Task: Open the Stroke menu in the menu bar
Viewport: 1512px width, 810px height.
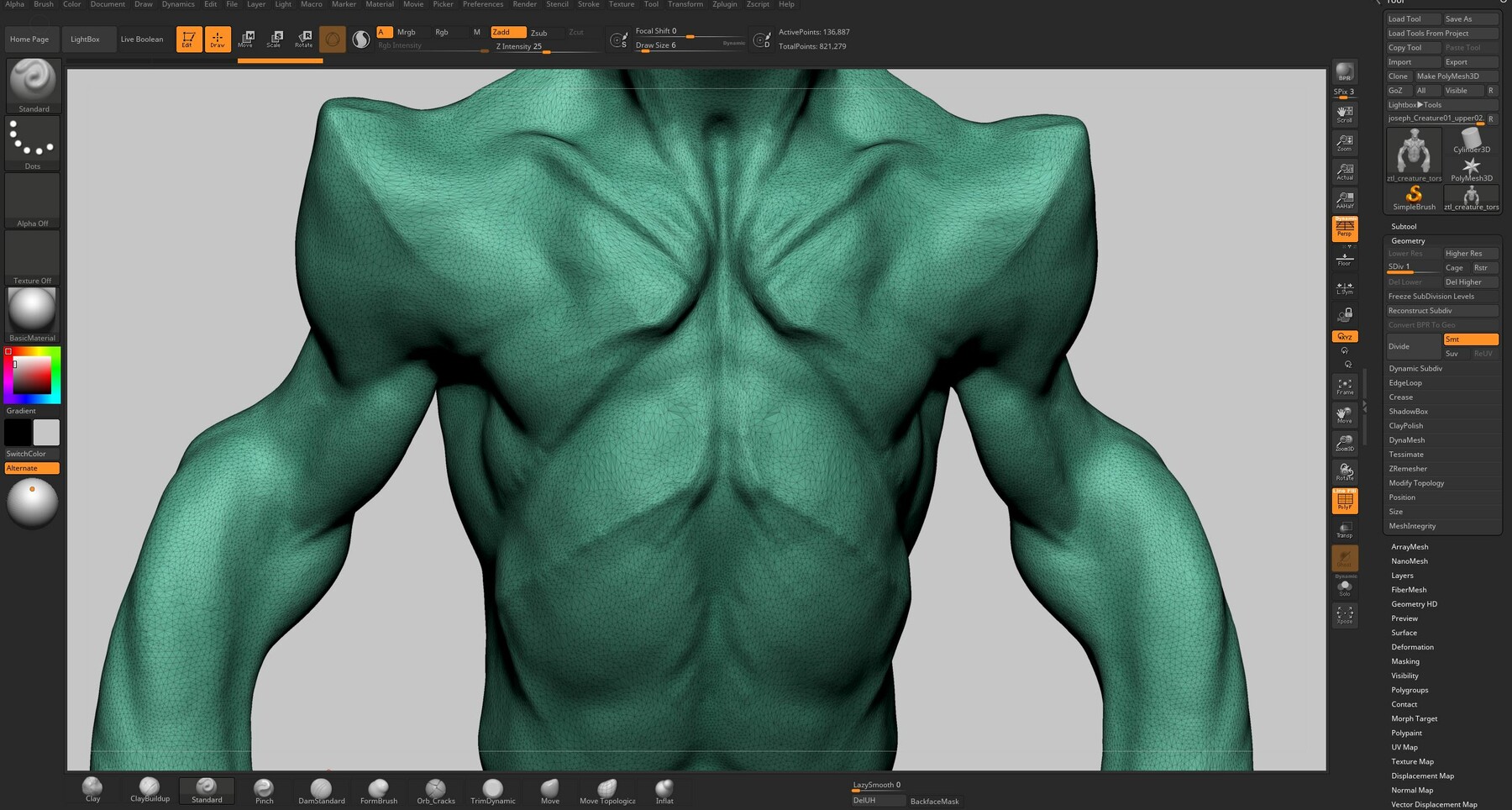Action: 588,4
